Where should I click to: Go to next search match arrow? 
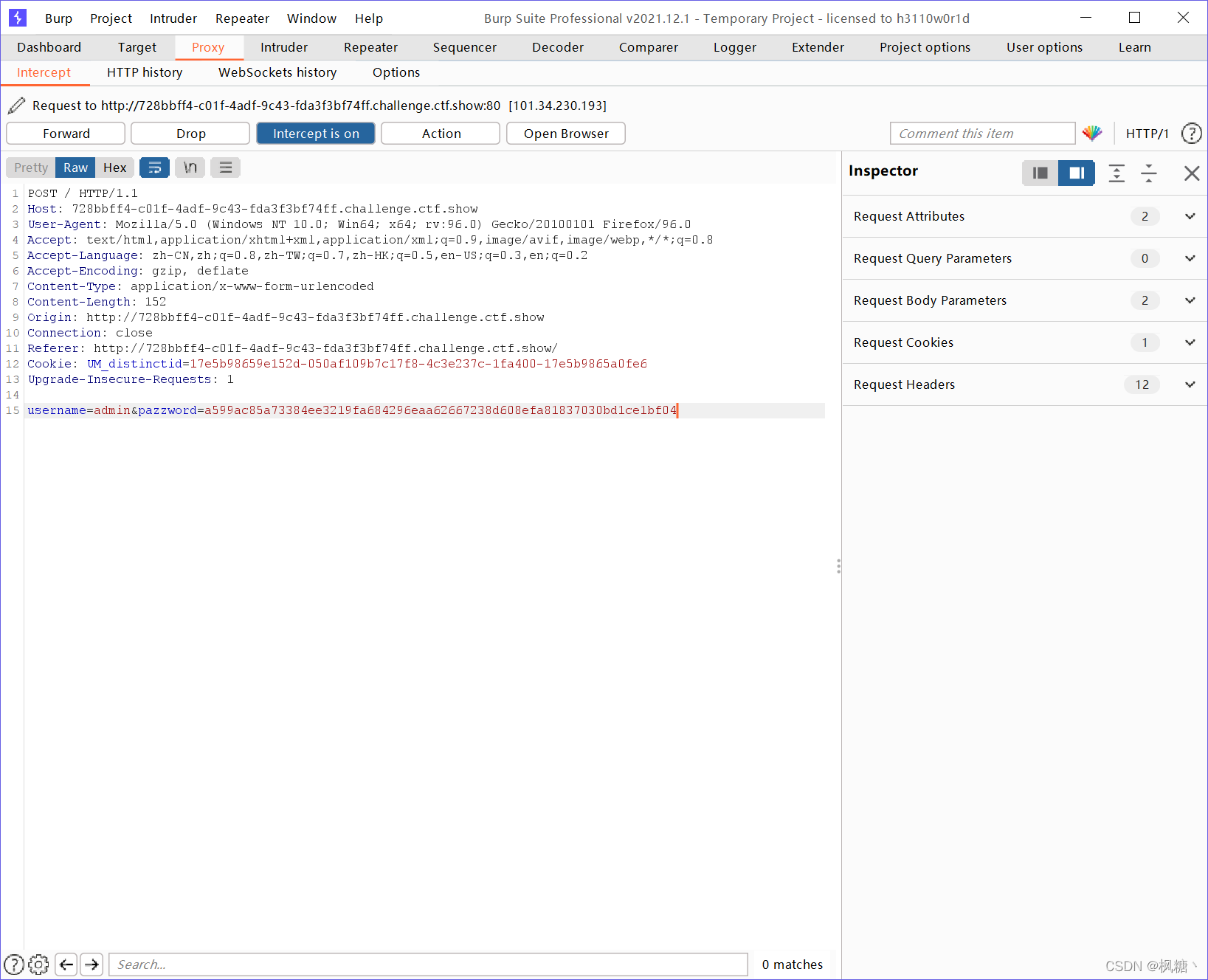pos(92,965)
